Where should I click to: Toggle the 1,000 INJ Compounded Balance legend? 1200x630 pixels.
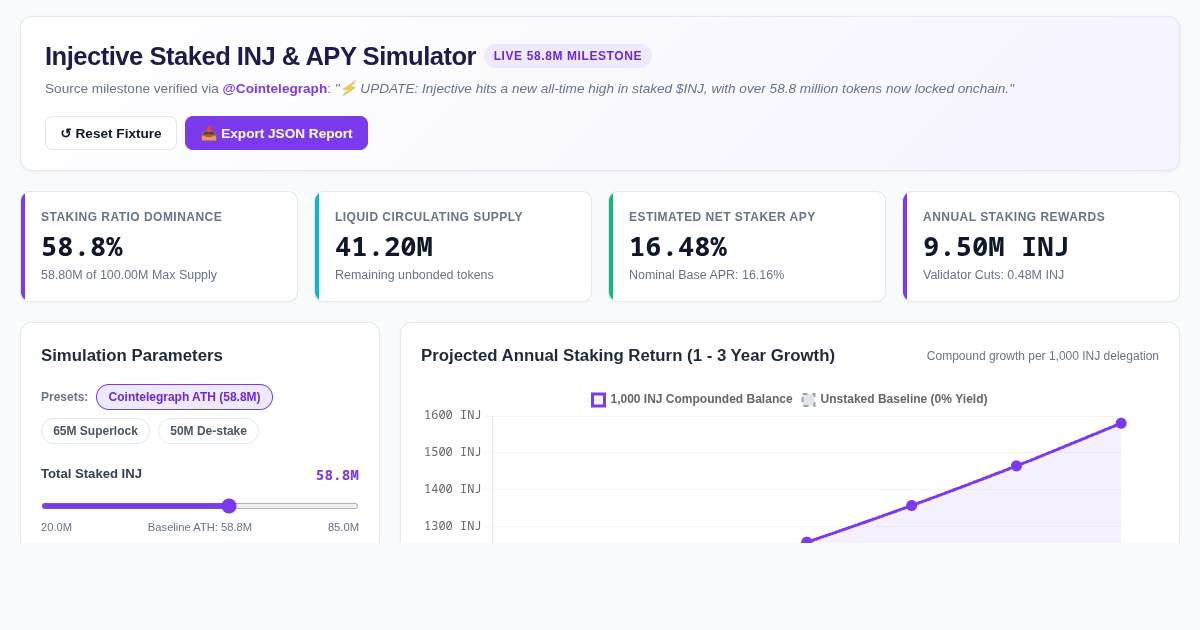point(692,399)
